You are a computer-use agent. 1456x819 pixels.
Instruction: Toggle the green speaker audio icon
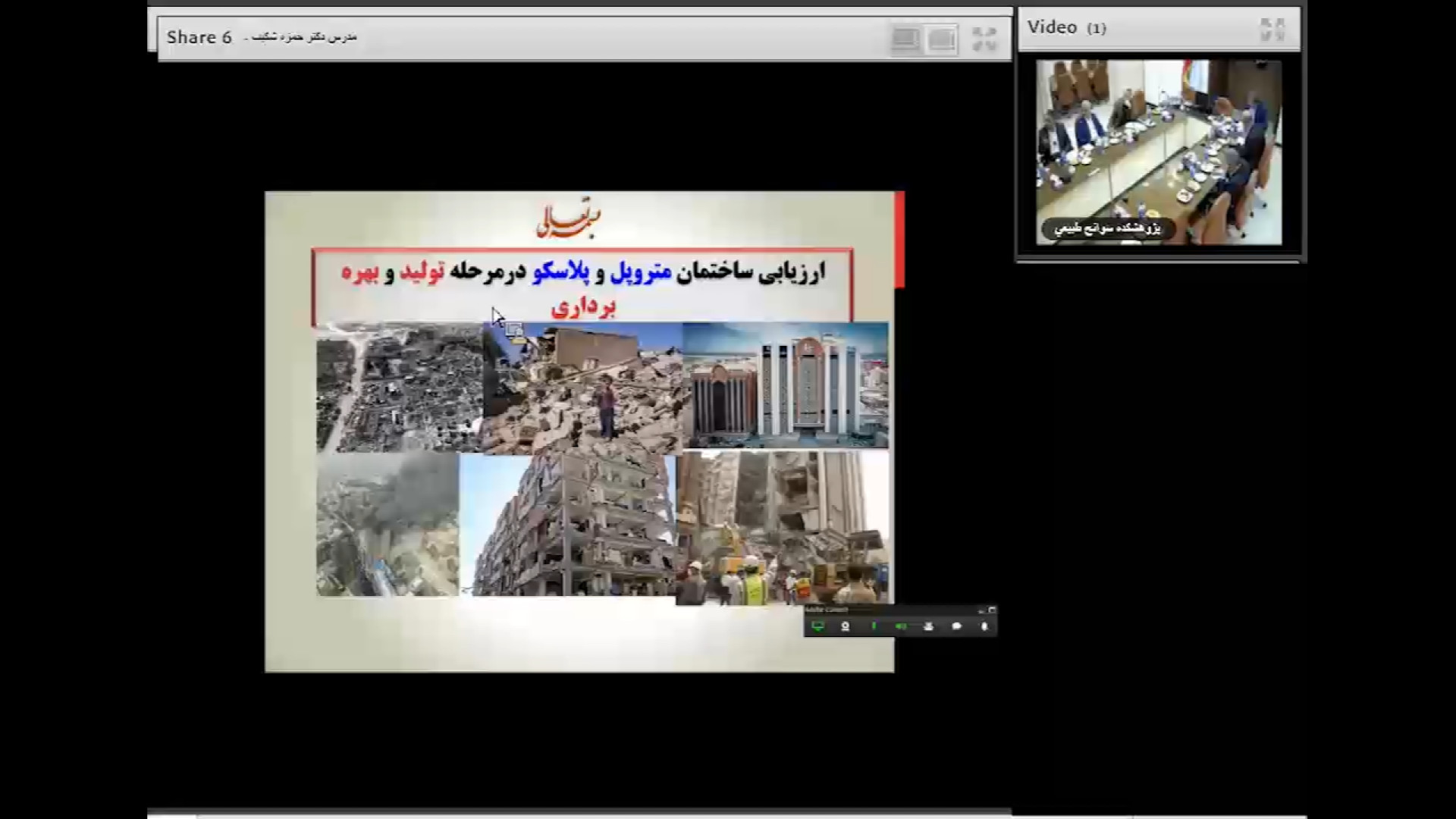pos(901,626)
